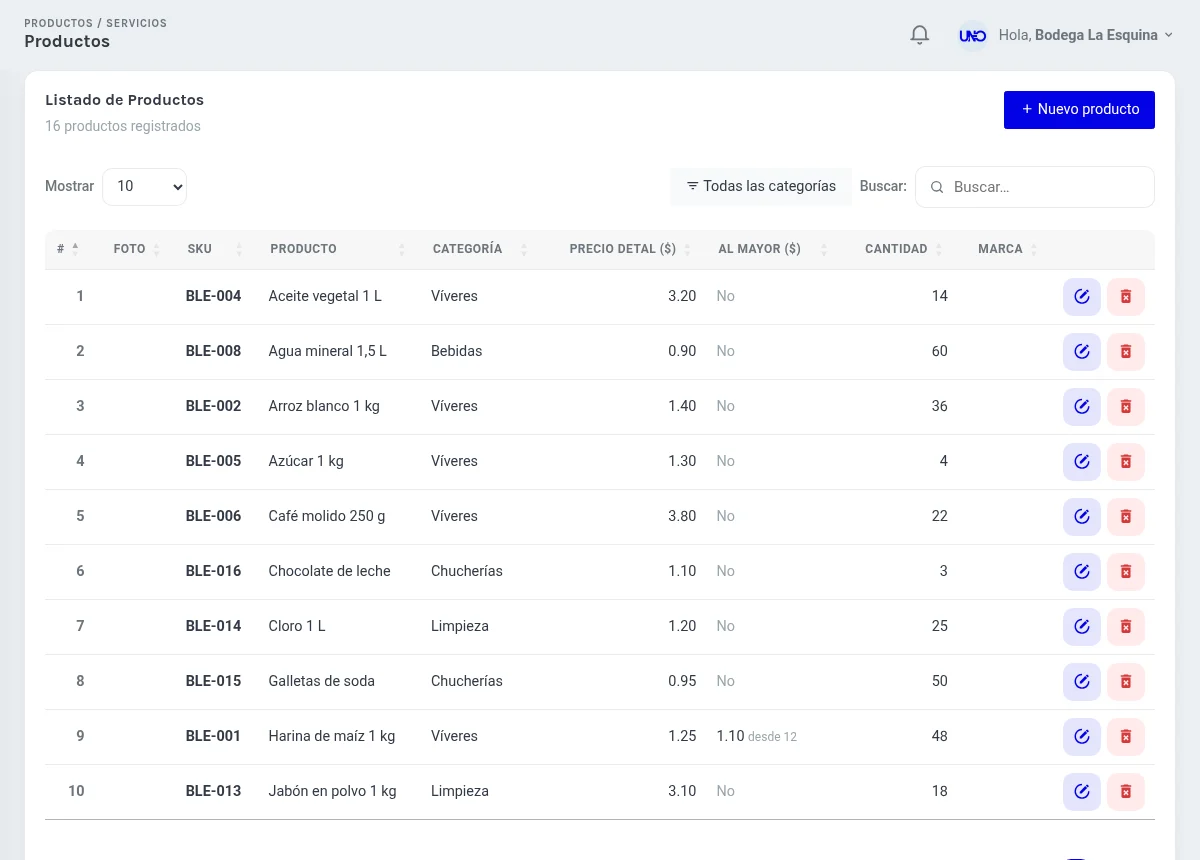Edit the Agua mineral 1,5 L row
The height and width of the screenshot is (860, 1200).
coord(1082,352)
